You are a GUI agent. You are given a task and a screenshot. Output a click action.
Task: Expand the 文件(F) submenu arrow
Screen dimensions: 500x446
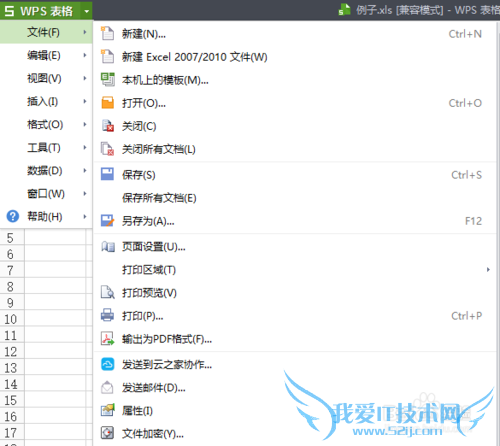[85, 32]
